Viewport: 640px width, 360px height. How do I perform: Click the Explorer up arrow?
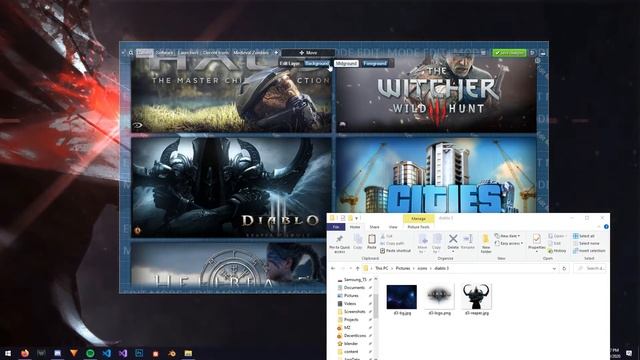coord(358,268)
